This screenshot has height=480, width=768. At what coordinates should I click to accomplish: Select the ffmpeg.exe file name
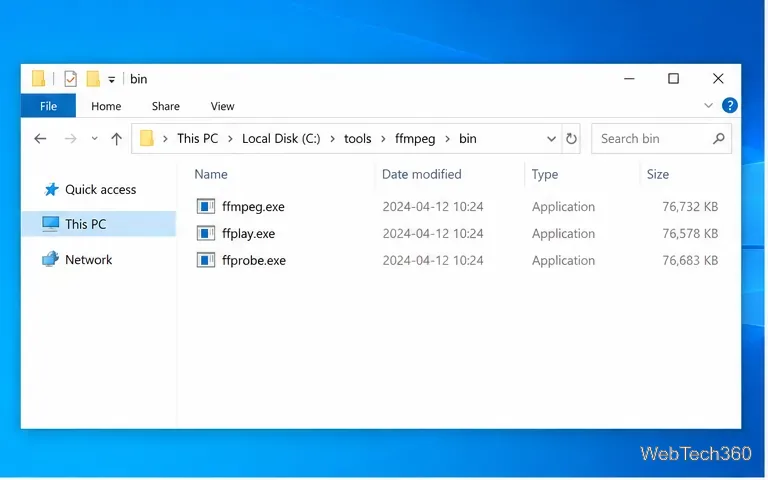click(x=253, y=207)
